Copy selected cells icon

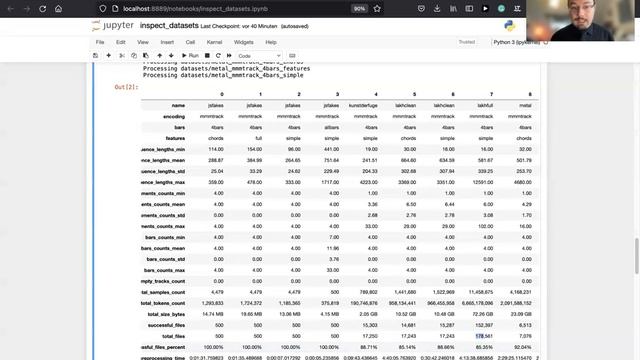coord(133,56)
